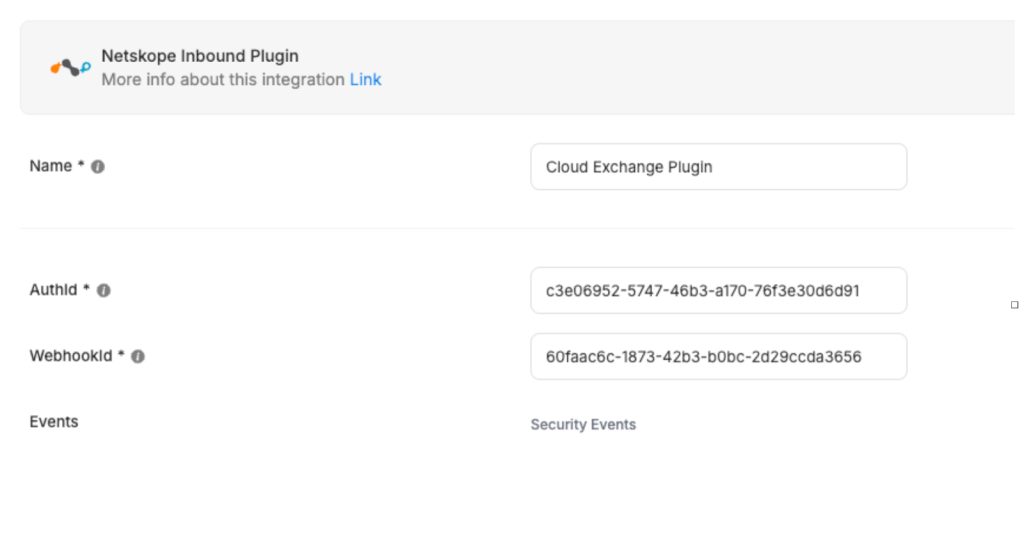The image size is (1024, 550).
Task: Click the Netskope Inbound Plugin title
Action: click(x=200, y=56)
